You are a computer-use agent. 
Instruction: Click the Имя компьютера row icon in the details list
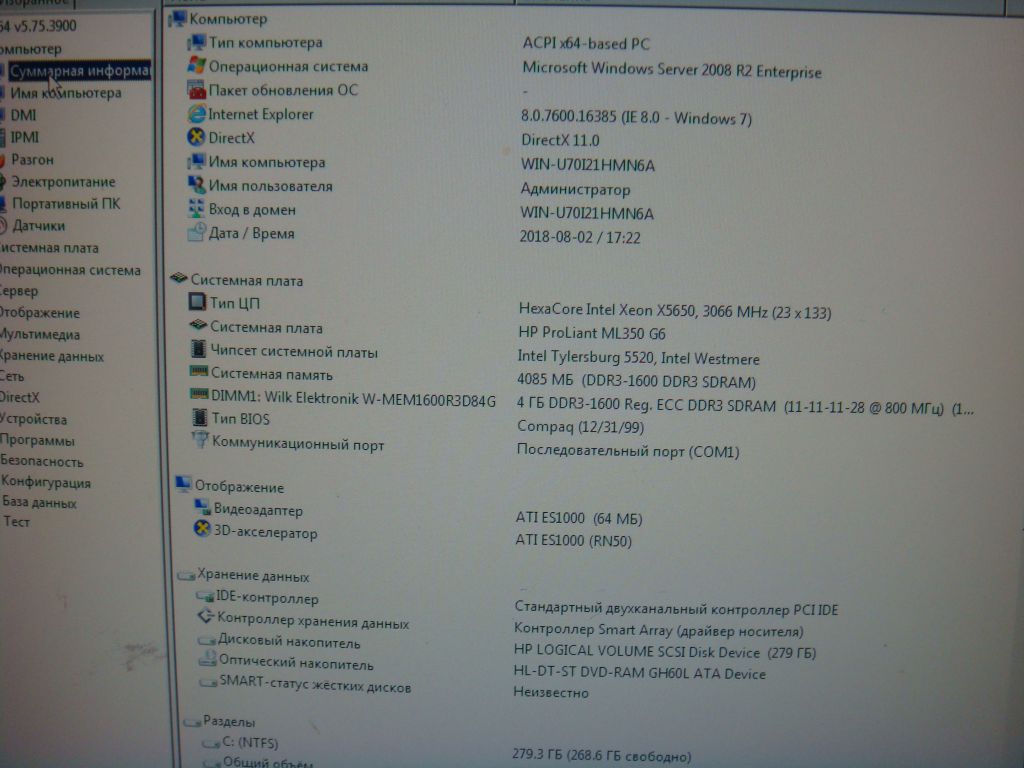(x=196, y=161)
